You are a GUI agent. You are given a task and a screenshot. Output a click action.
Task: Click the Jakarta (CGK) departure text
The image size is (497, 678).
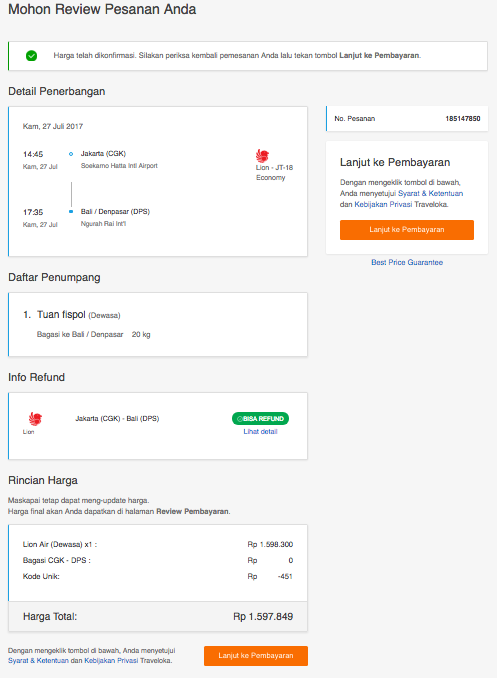coord(103,154)
